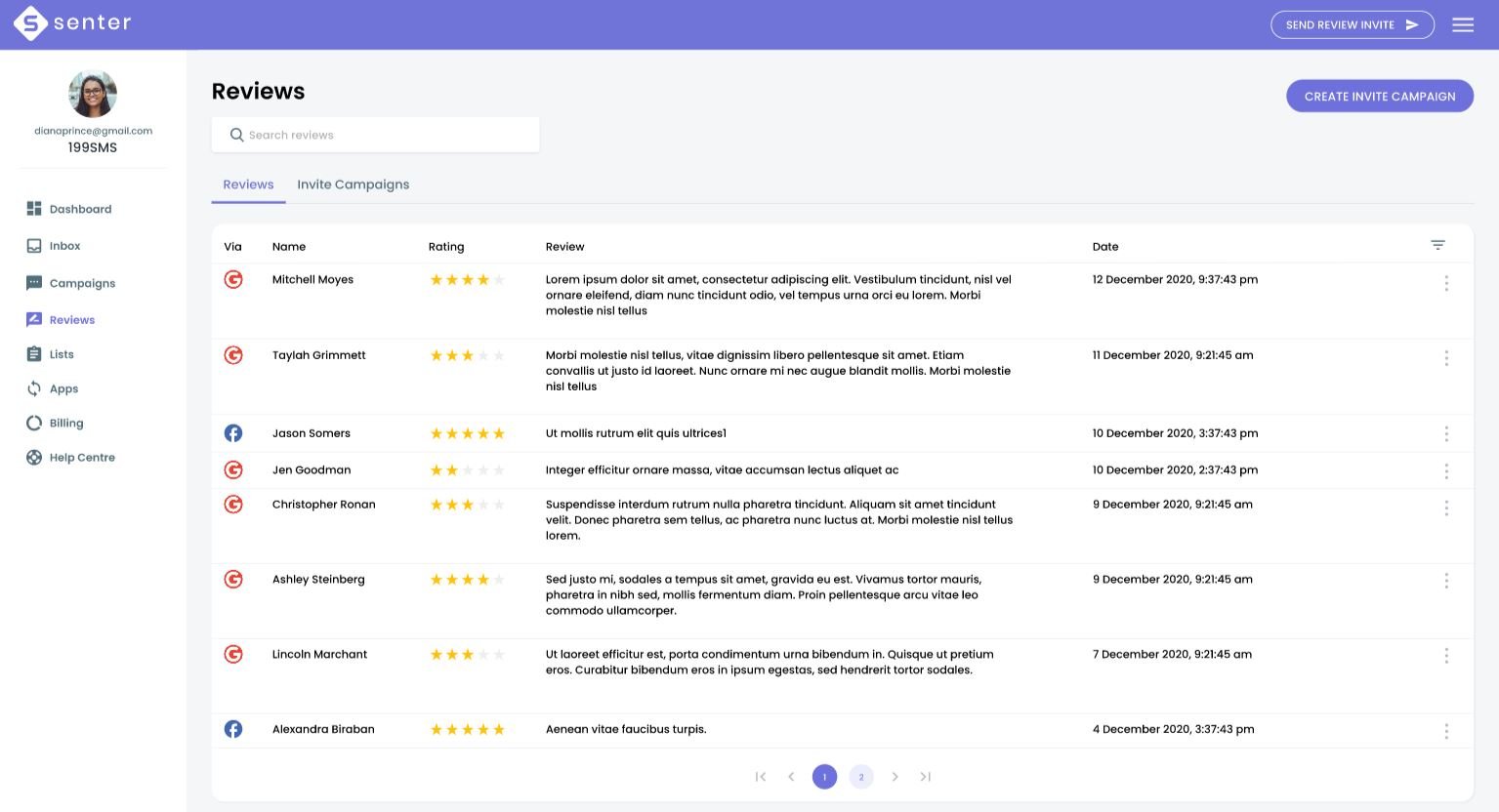Open options menu for Jen Goodman review
Screen dimensions: 1499x812
click(1446, 470)
